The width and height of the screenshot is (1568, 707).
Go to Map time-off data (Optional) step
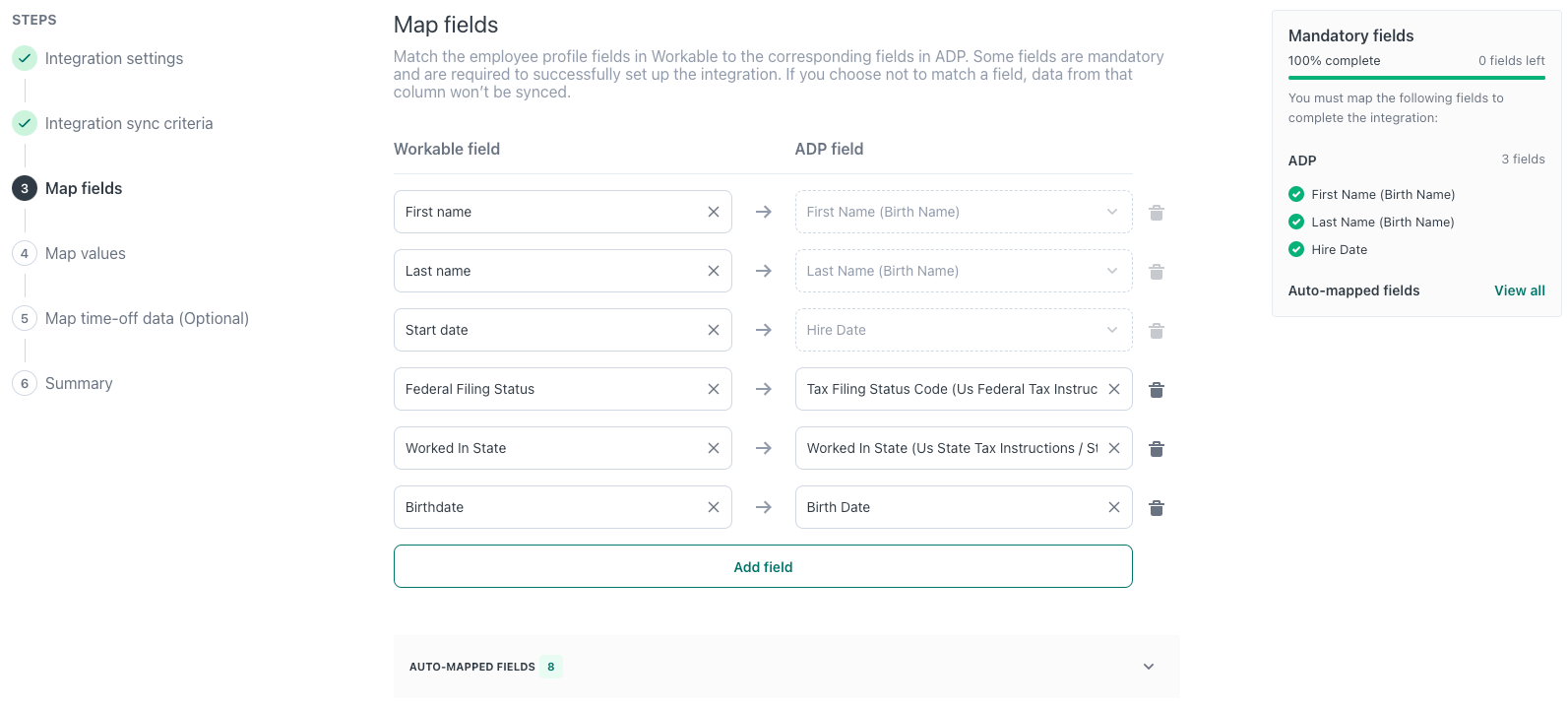pyautogui.click(x=147, y=318)
